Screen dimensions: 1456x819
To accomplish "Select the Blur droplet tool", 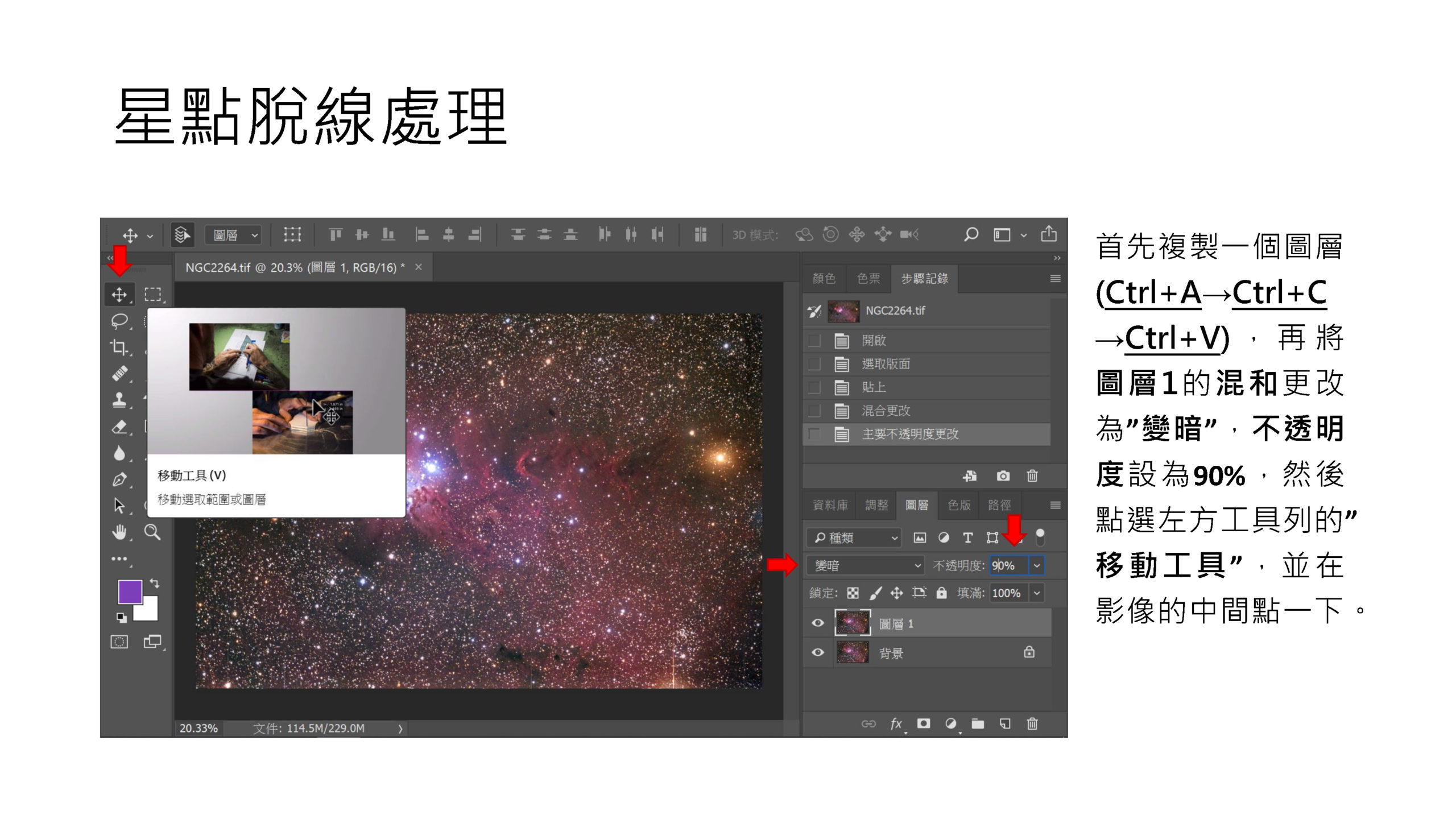I will coord(119,453).
